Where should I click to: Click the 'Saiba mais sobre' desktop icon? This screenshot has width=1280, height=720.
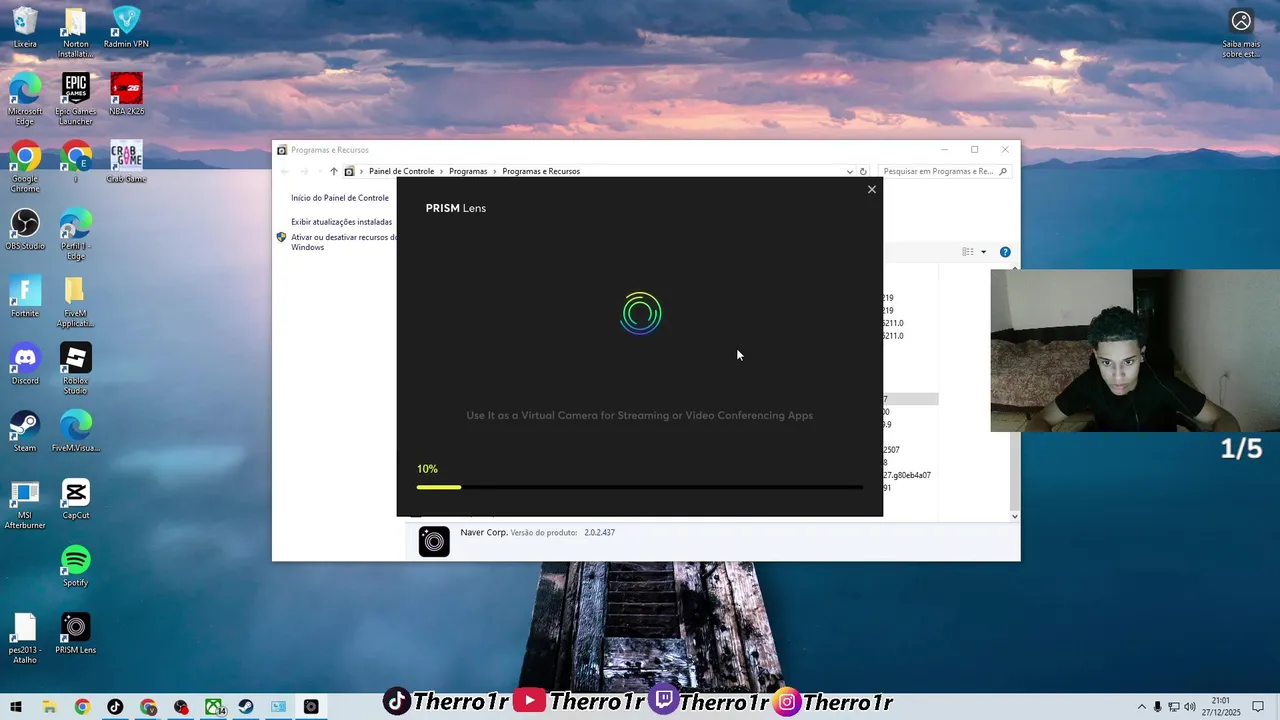point(1241,32)
